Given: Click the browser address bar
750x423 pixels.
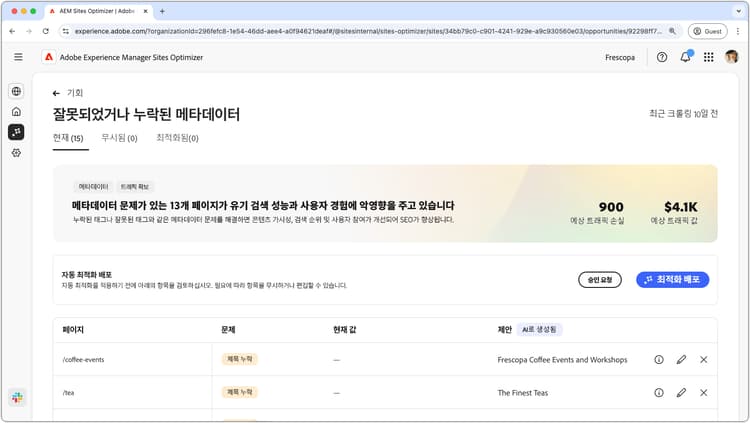Looking at the screenshot, I should [368, 31].
